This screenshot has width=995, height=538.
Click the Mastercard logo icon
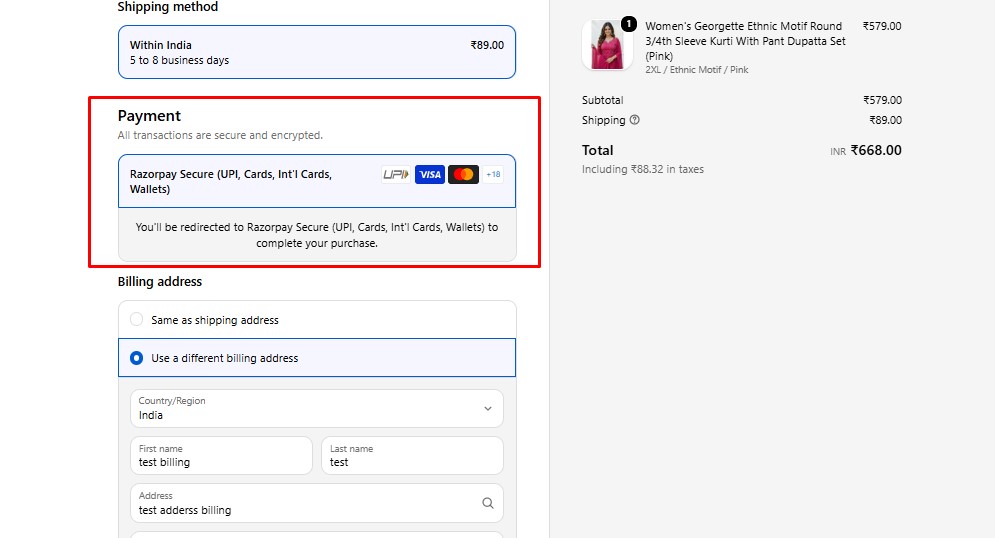click(x=463, y=174)
